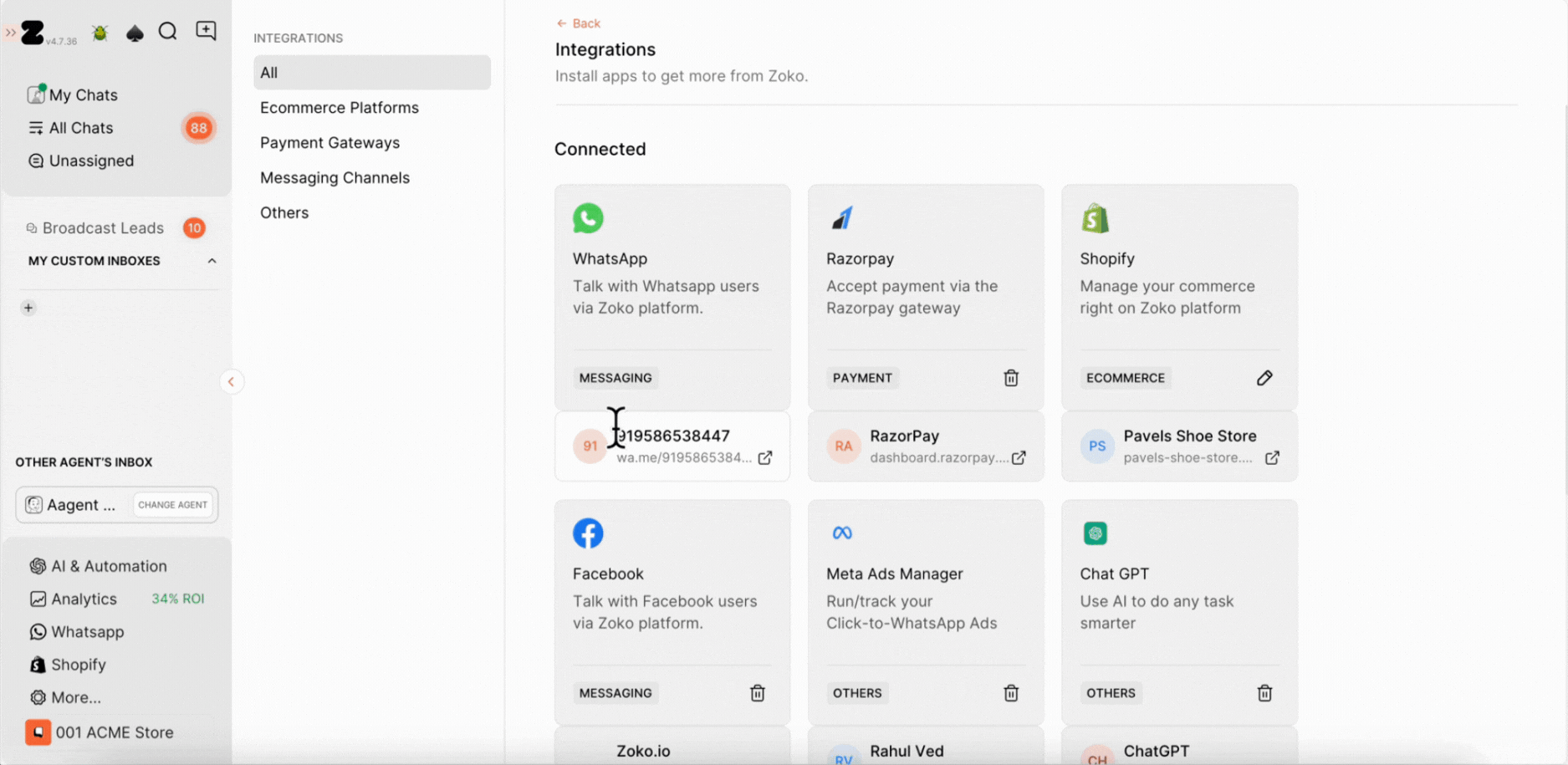Image resolution: width=1568 pixels, height=765 pixels.
Task: Click the green bug report icon
Action: pyautogui.click(x=100, y=33)
